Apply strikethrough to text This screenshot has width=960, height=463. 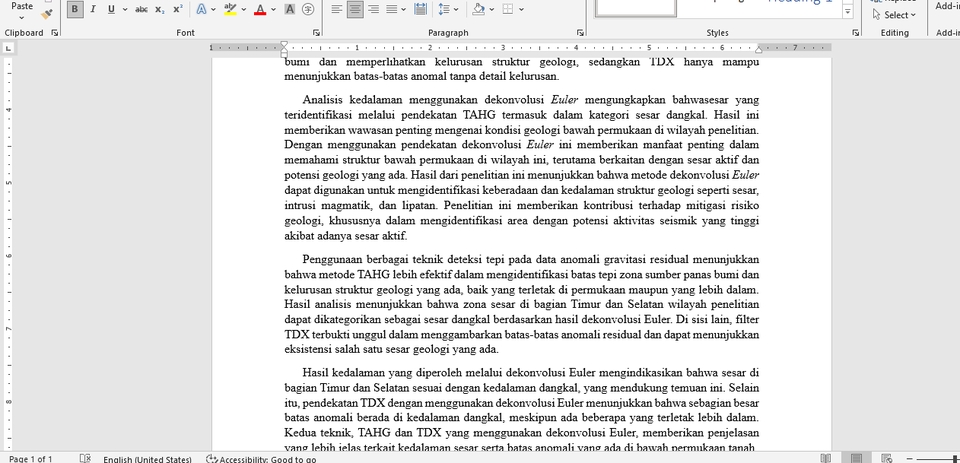tap(141, 9)
